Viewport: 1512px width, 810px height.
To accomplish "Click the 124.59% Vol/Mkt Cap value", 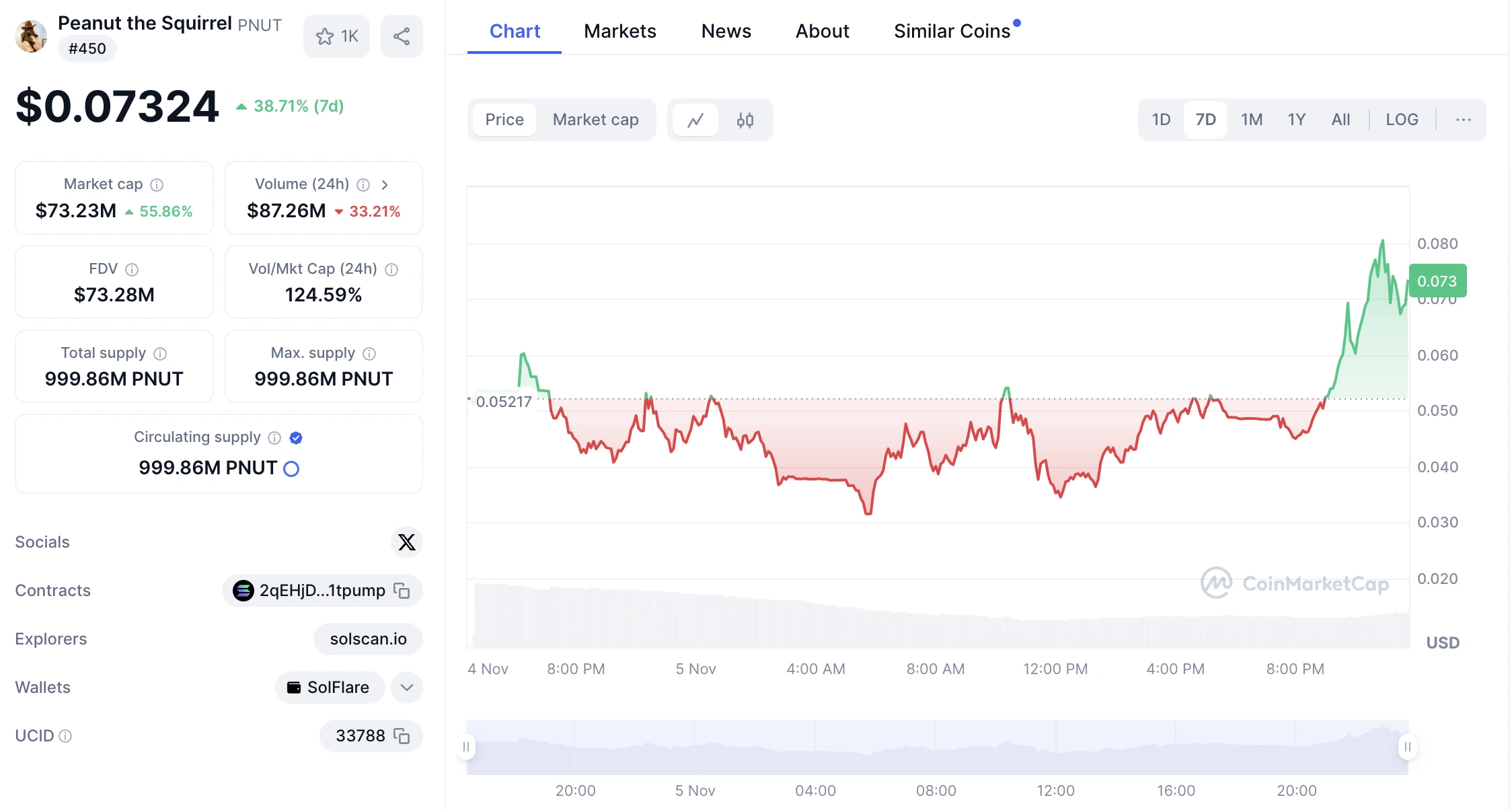I will tap(324, 295).
